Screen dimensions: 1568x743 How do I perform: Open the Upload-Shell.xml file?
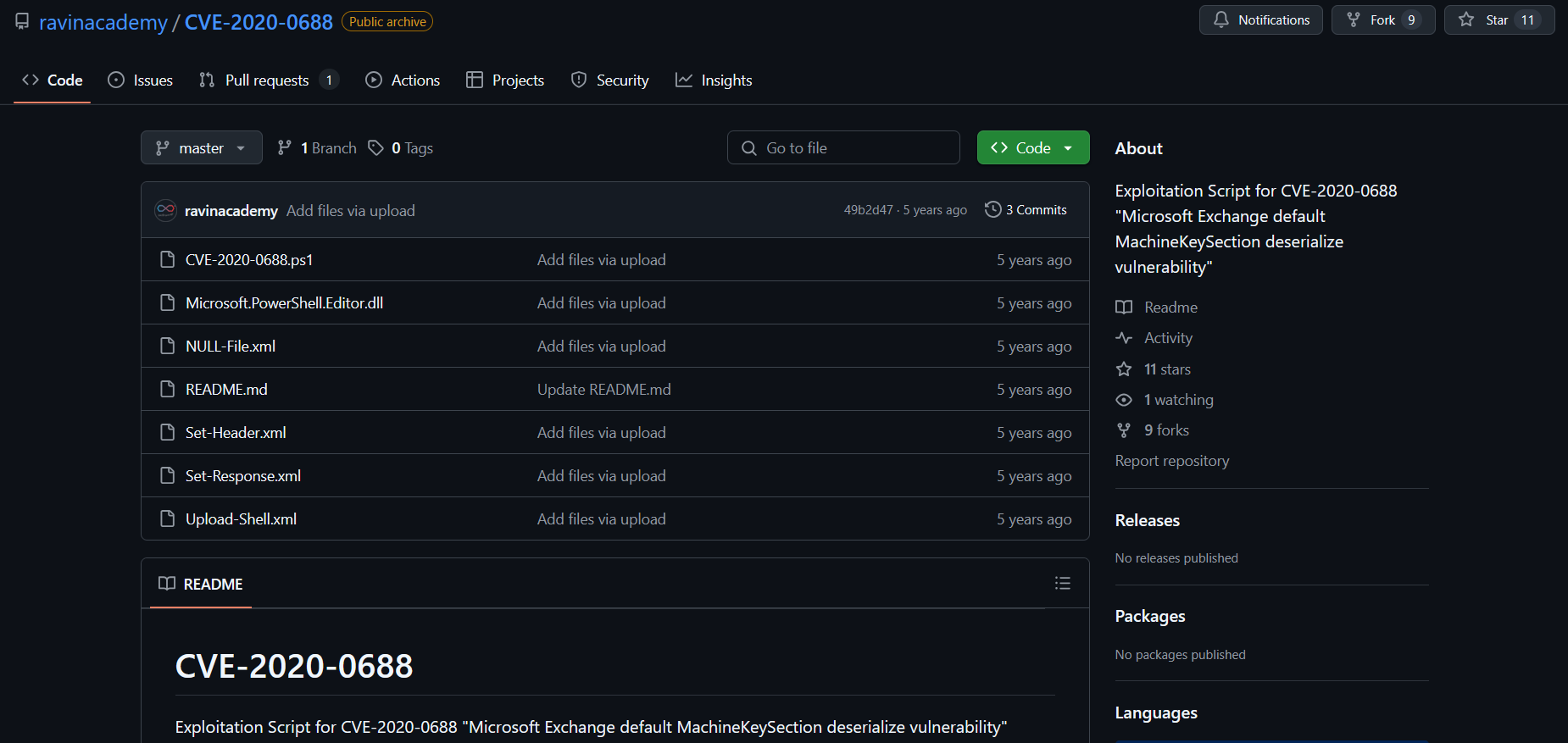pos(241,519)
